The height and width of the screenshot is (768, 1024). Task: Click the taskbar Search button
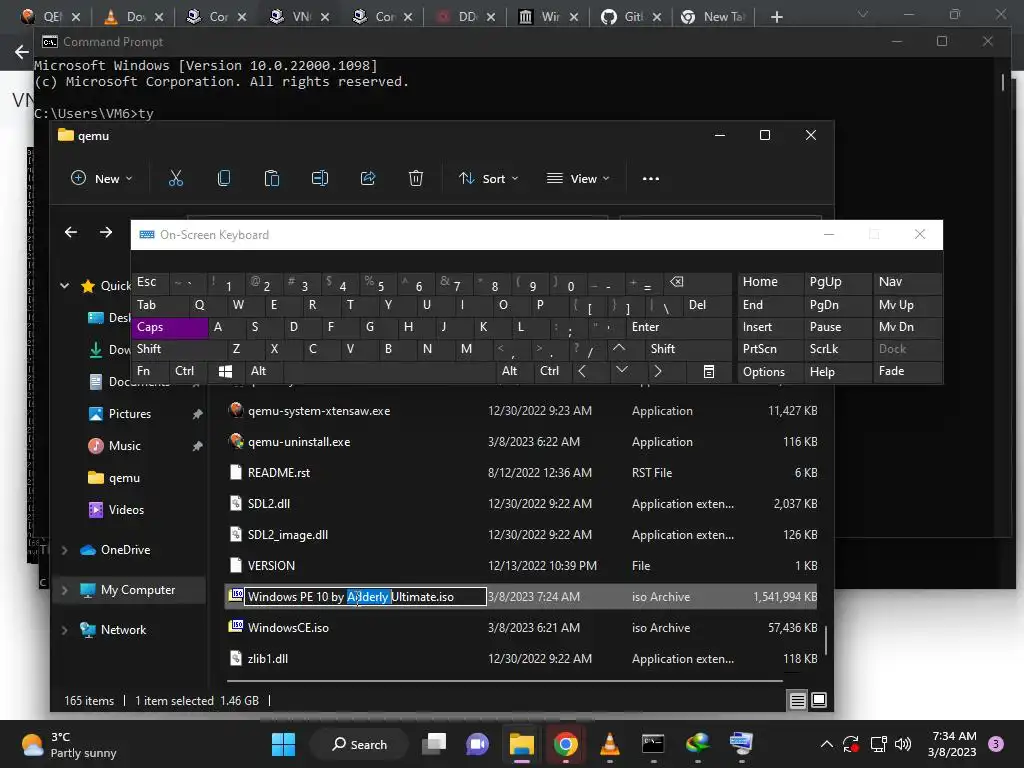point(359,744)
